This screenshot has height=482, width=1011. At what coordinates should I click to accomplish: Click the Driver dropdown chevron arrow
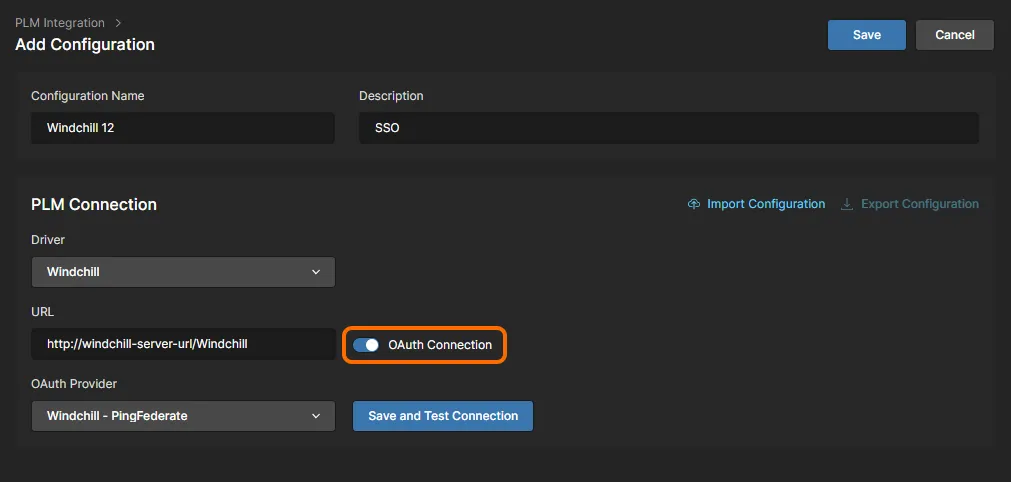tap(316, 272)
